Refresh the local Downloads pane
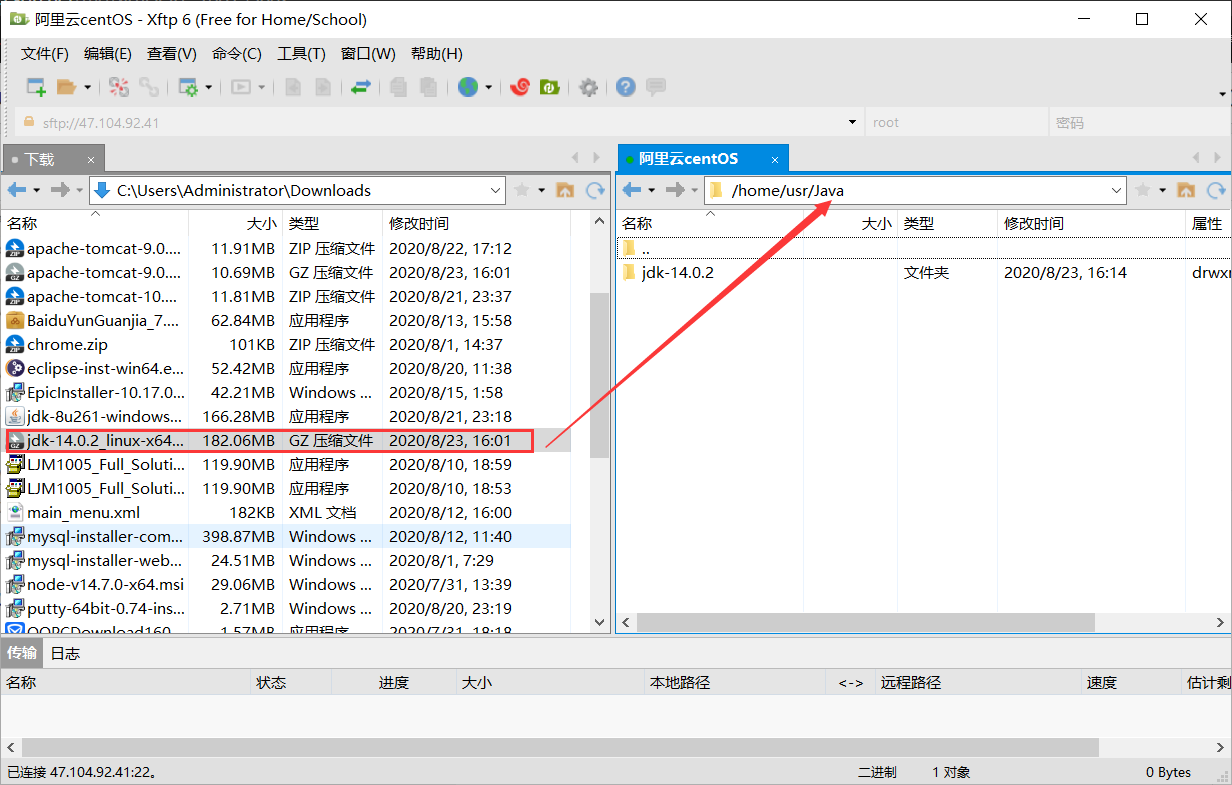The height and width of the screenshot is (785, 1232). coord(595,190)
